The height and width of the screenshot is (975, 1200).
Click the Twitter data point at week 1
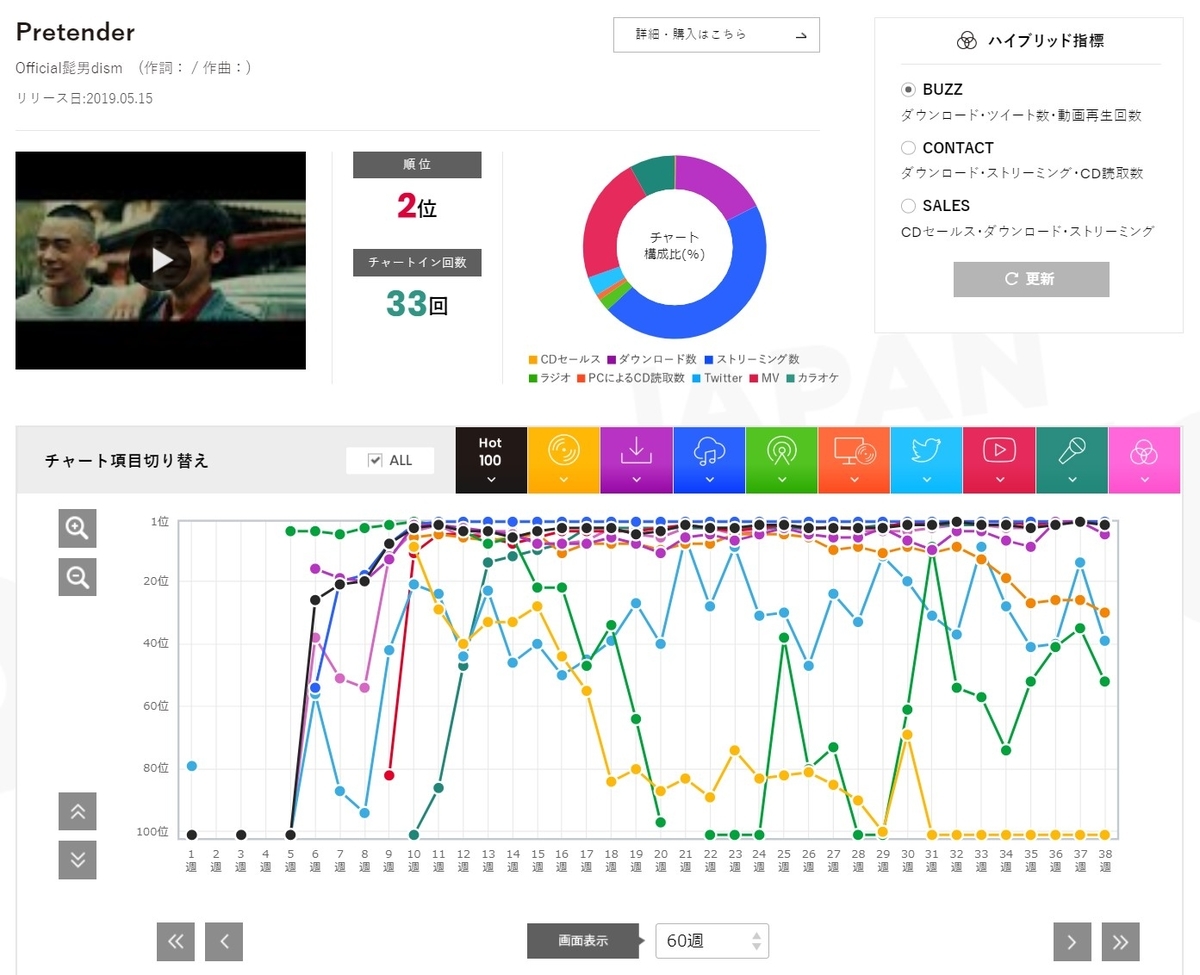[x=191, y=766]
